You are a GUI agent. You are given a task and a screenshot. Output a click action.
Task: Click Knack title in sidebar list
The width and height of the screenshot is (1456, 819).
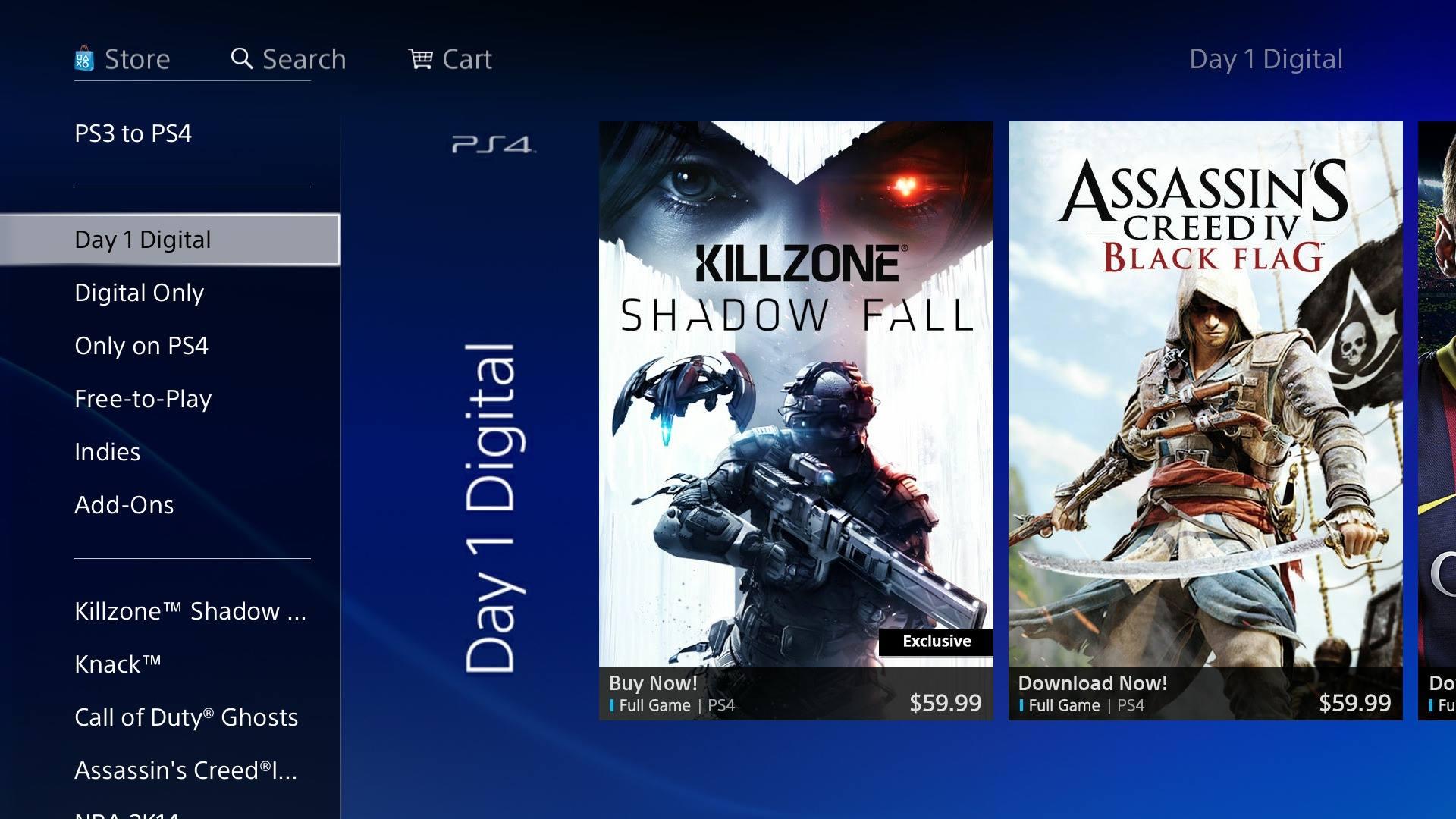[x=116, y=663]
